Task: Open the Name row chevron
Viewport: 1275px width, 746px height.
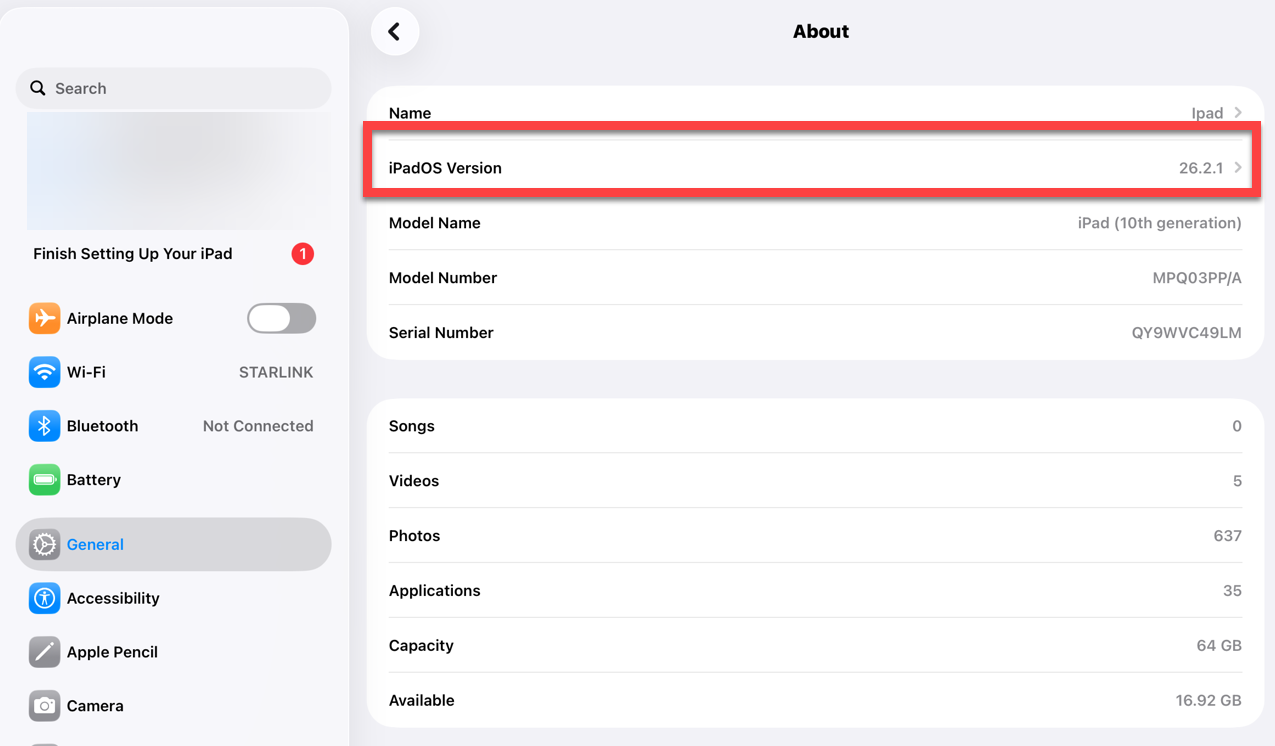Action: 1238,113
